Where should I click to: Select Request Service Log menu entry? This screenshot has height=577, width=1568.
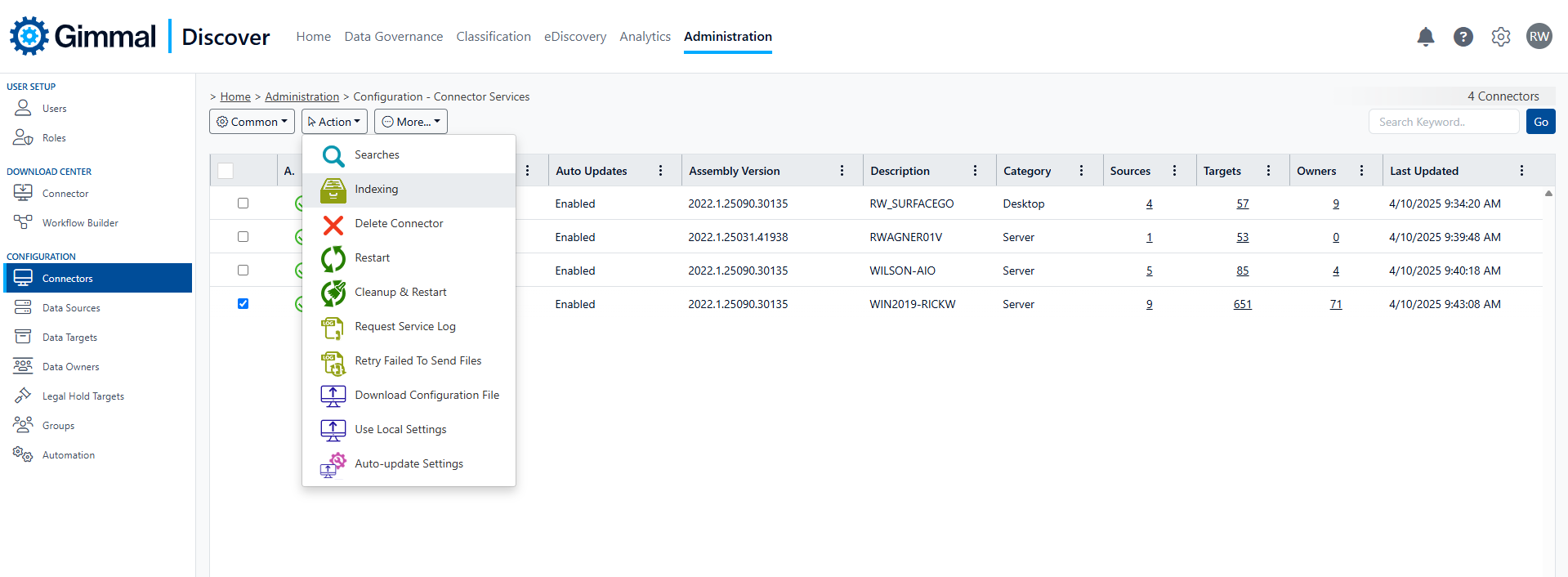(405, 327)
